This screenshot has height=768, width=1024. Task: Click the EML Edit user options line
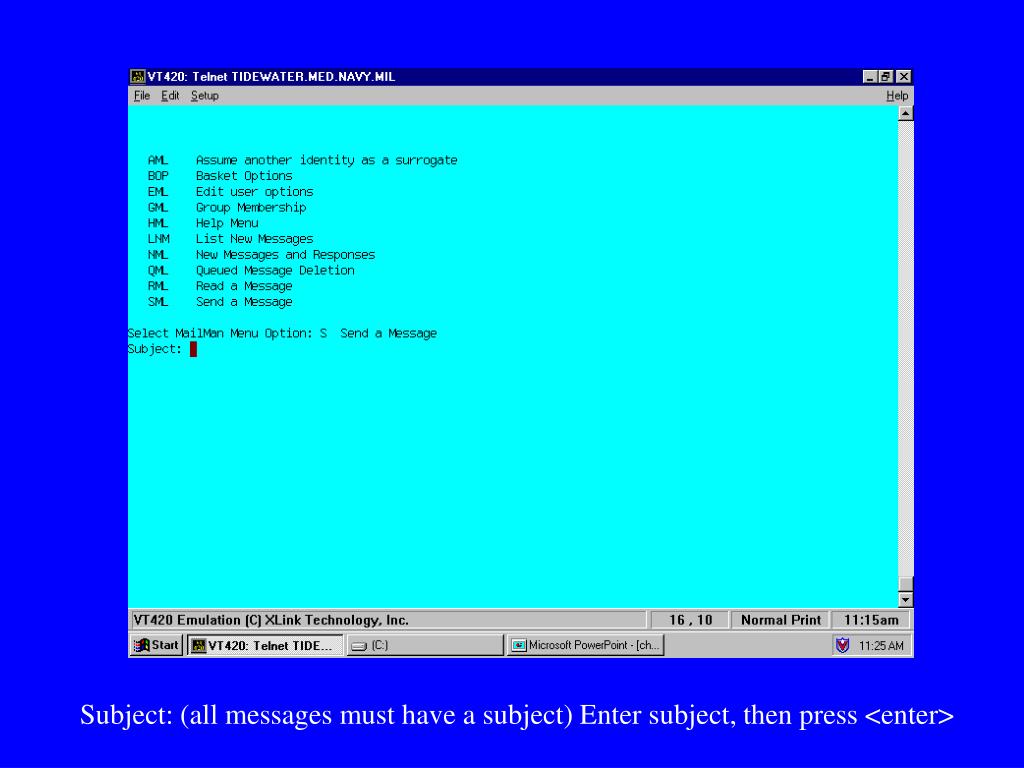coord(231,192)
